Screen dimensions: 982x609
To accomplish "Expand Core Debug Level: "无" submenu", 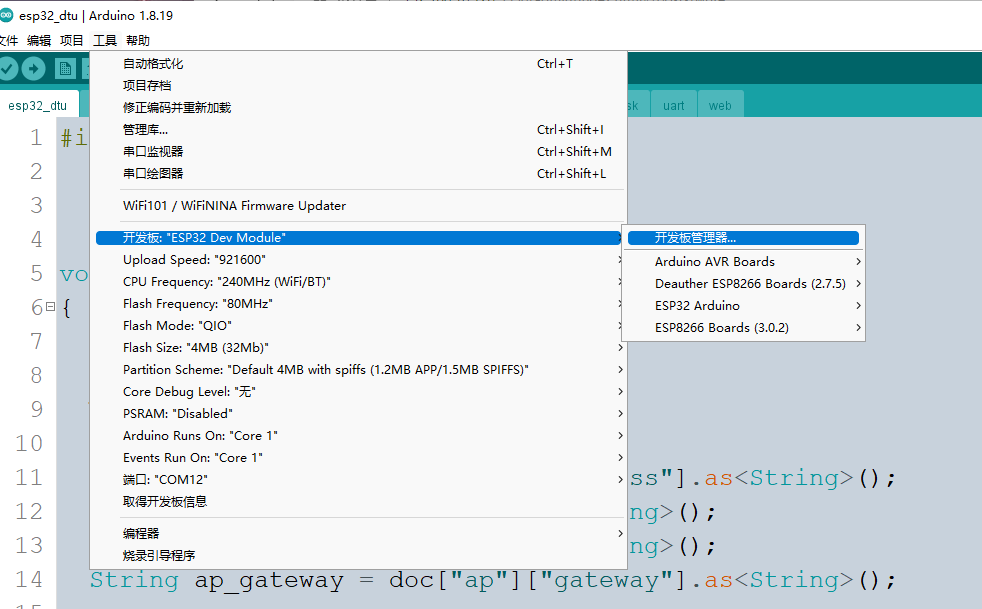I will tap(359, 392).
